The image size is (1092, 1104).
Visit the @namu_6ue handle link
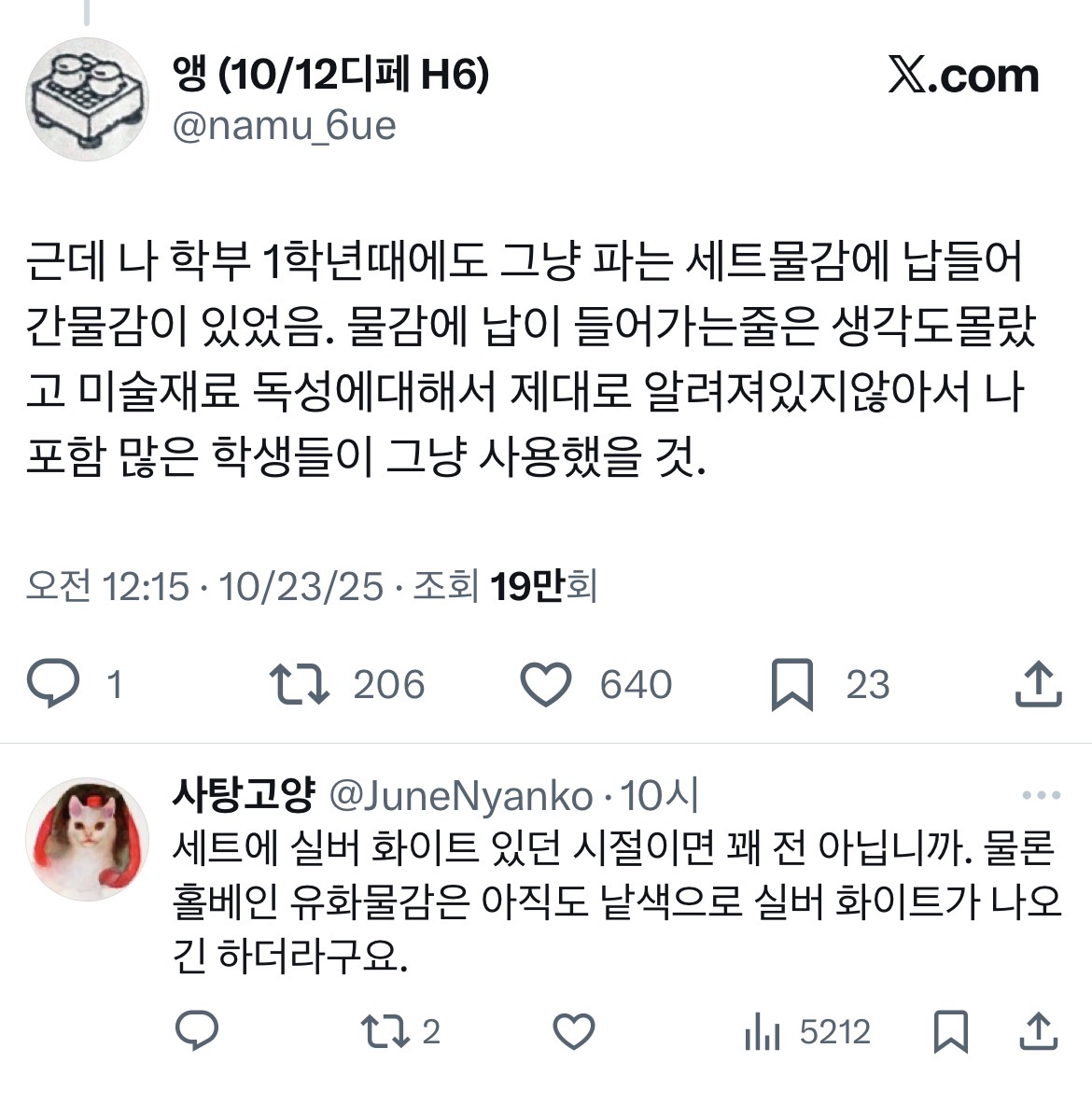(x=285, y=127)
